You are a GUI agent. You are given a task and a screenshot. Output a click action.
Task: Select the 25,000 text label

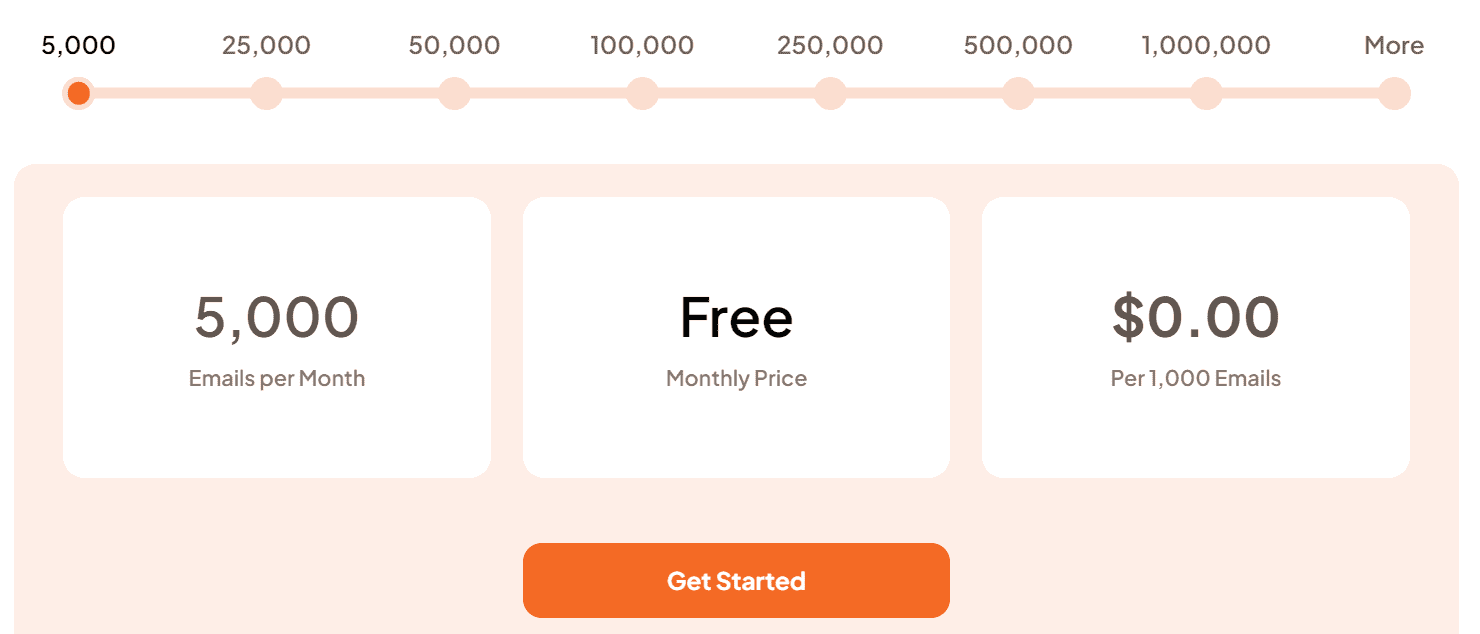[x=266, y=45]
